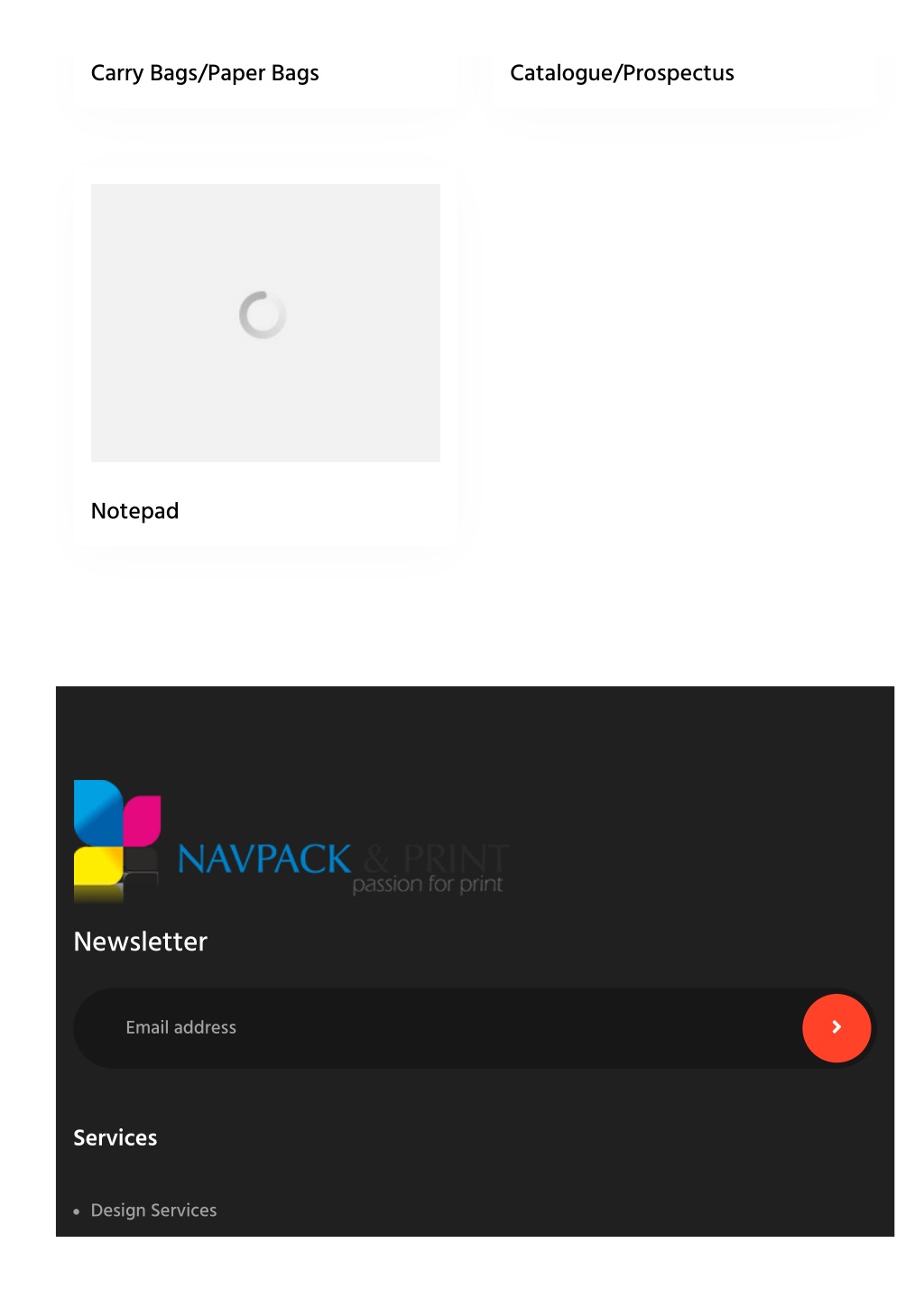The height and width of the screenshot is (1308, 924).
Task: Click the bullet beside Design Services
Action: coord(77,1211)
